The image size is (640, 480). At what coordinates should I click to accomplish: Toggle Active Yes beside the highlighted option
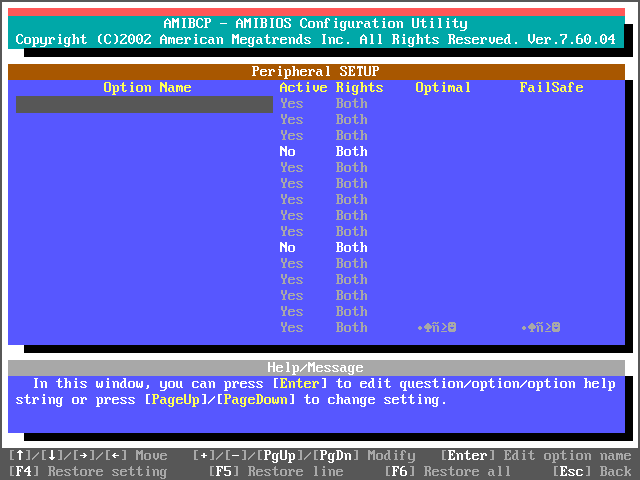pyautogui.click(x=291, y=104)
